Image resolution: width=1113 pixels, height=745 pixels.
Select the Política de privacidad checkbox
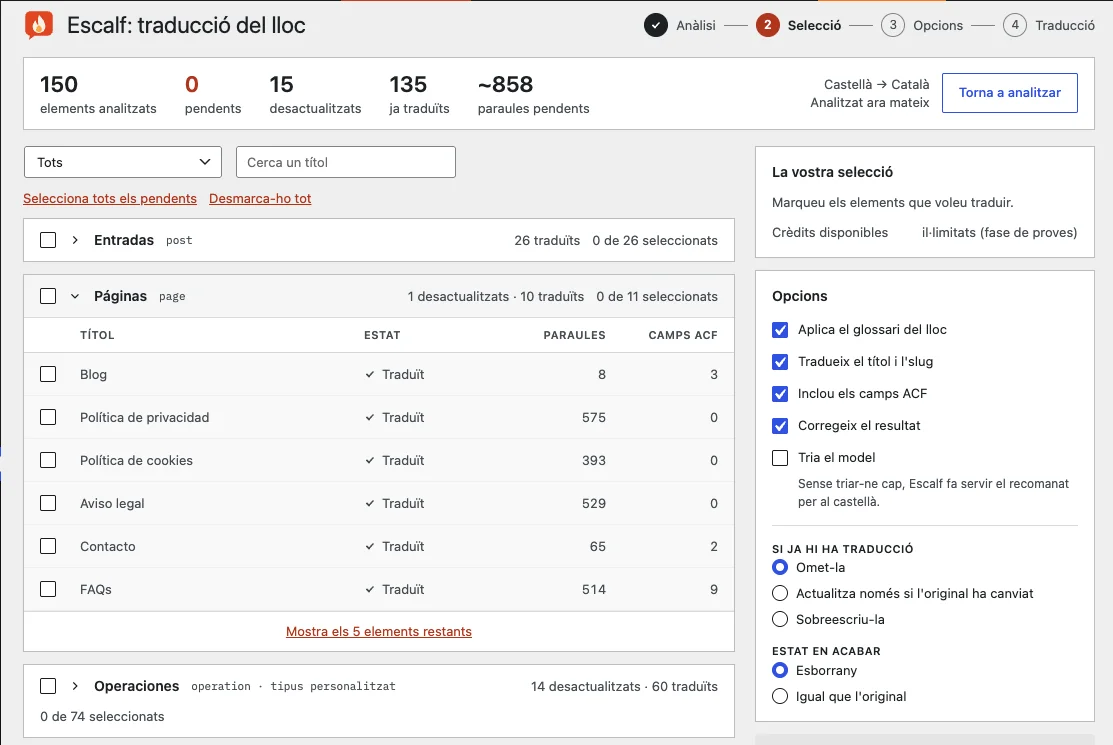48,417
